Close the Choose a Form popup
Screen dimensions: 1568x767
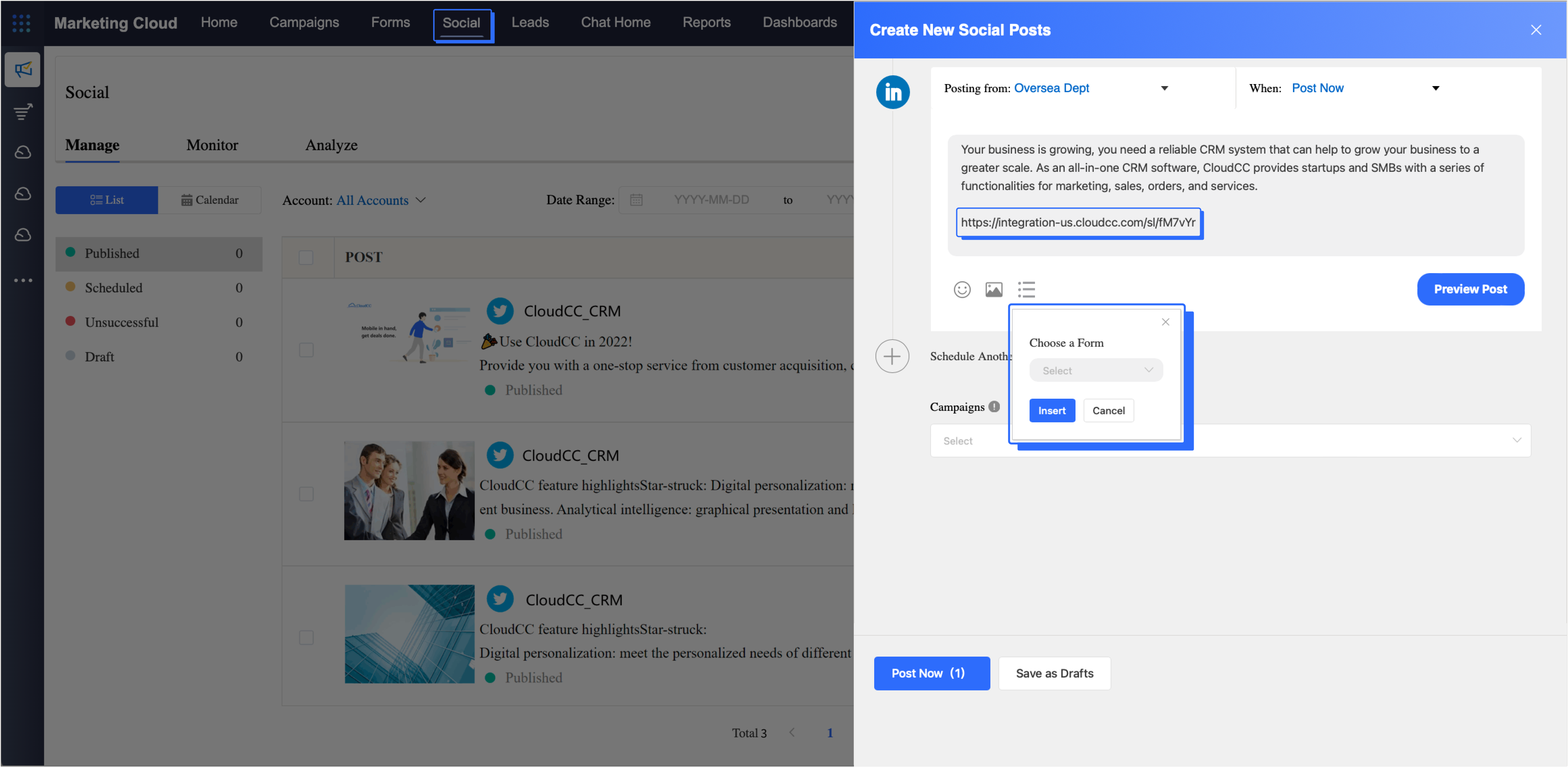click(x=1165, y=322)
